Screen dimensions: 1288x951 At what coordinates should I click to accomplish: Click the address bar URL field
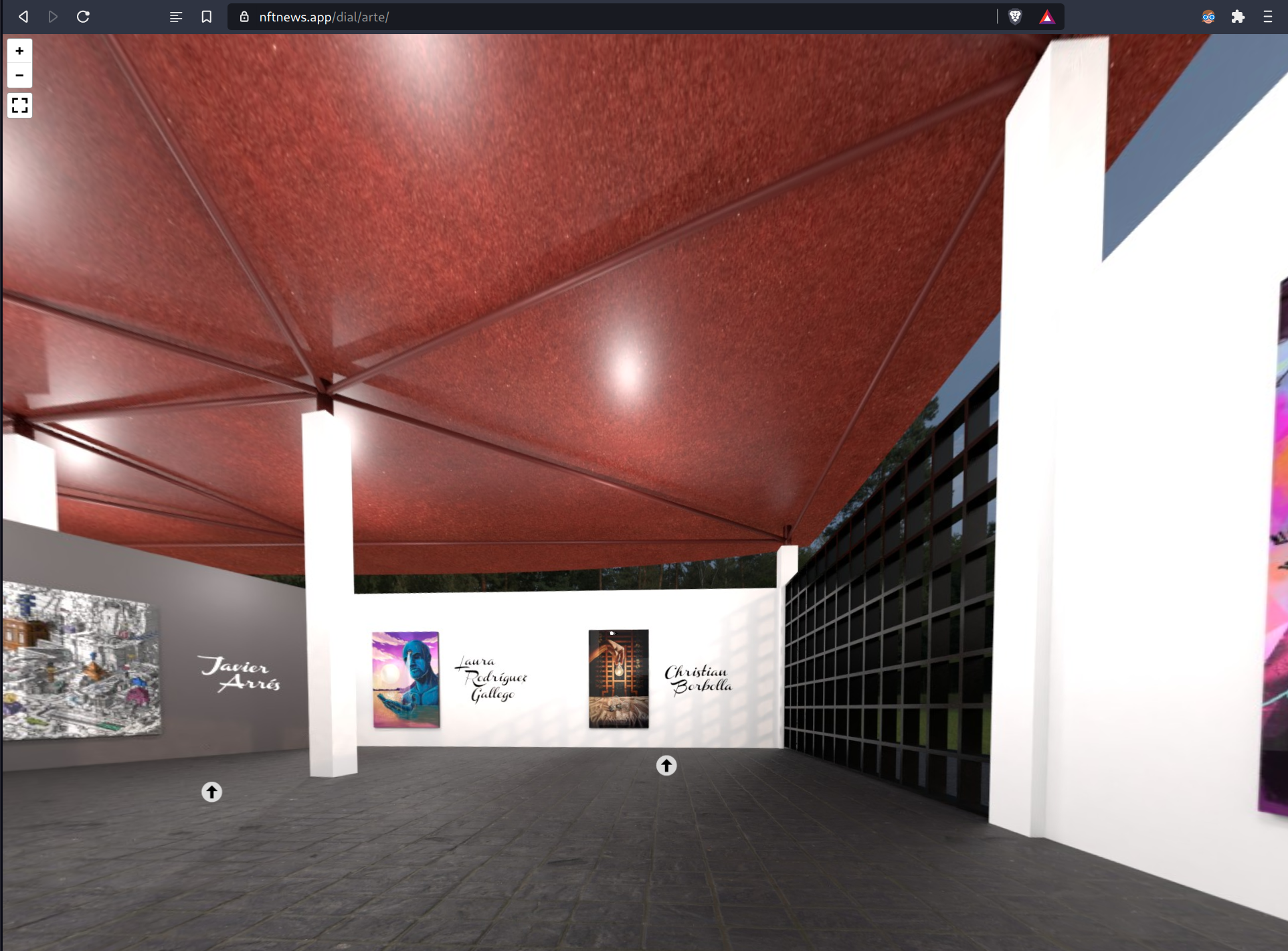point(602,17)
